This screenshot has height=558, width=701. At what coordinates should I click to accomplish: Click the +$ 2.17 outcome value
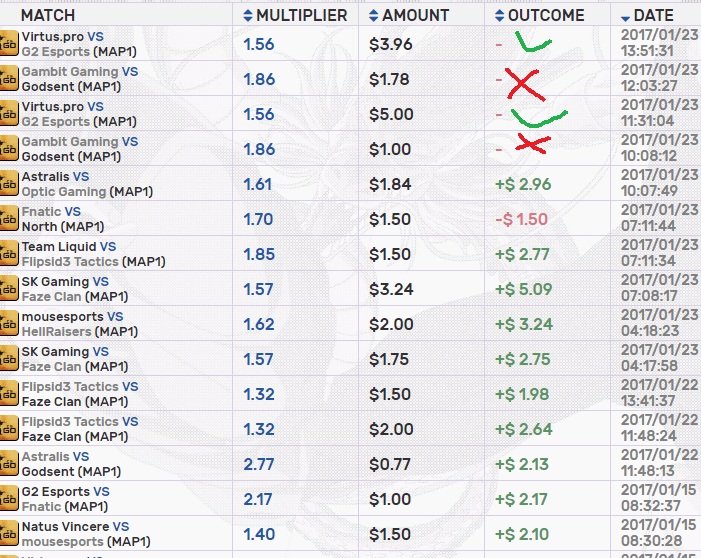[x=521, y=499]
